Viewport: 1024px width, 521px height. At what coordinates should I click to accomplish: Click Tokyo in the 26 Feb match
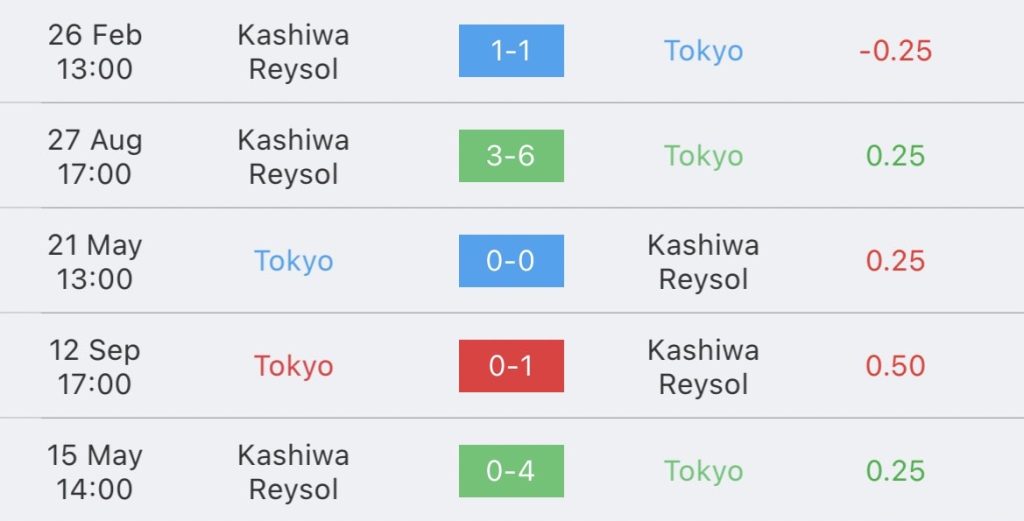point(703,51)
